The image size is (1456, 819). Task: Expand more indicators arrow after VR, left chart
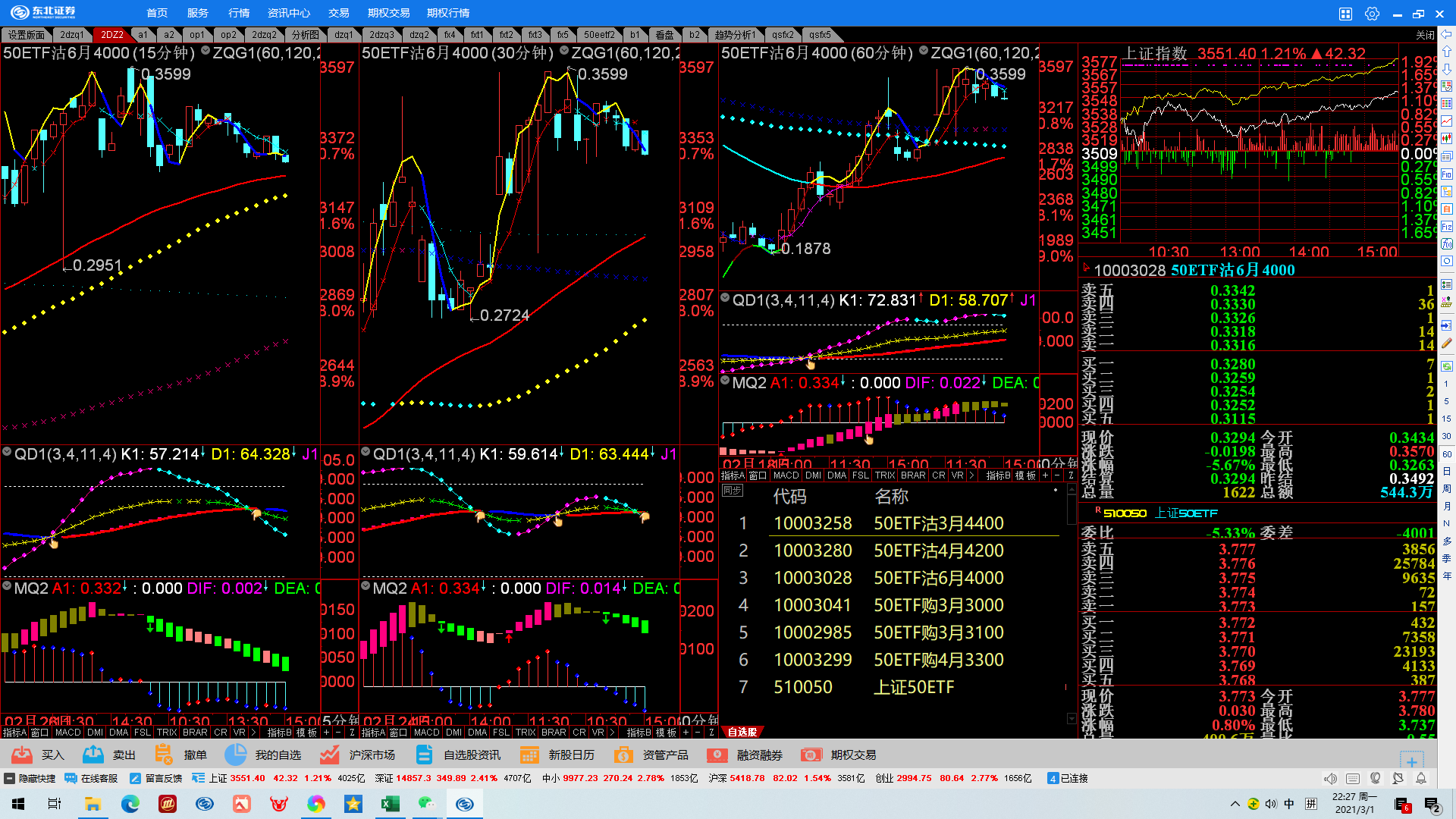(253, 733)
